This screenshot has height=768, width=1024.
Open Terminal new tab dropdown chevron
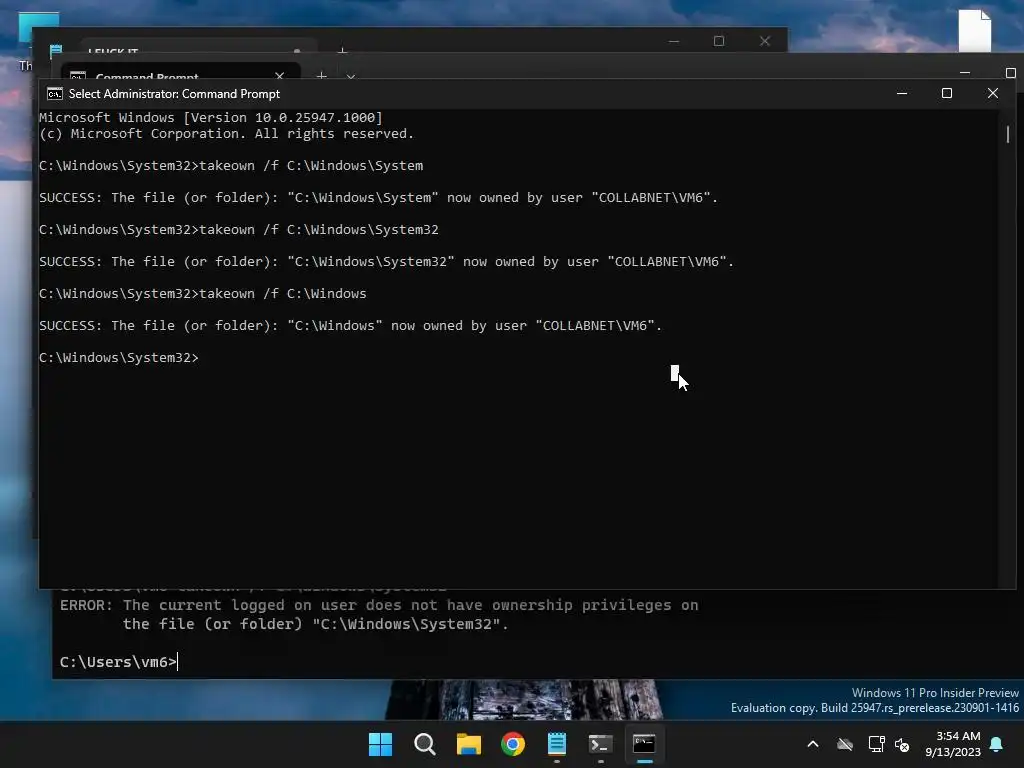point(351,76)
